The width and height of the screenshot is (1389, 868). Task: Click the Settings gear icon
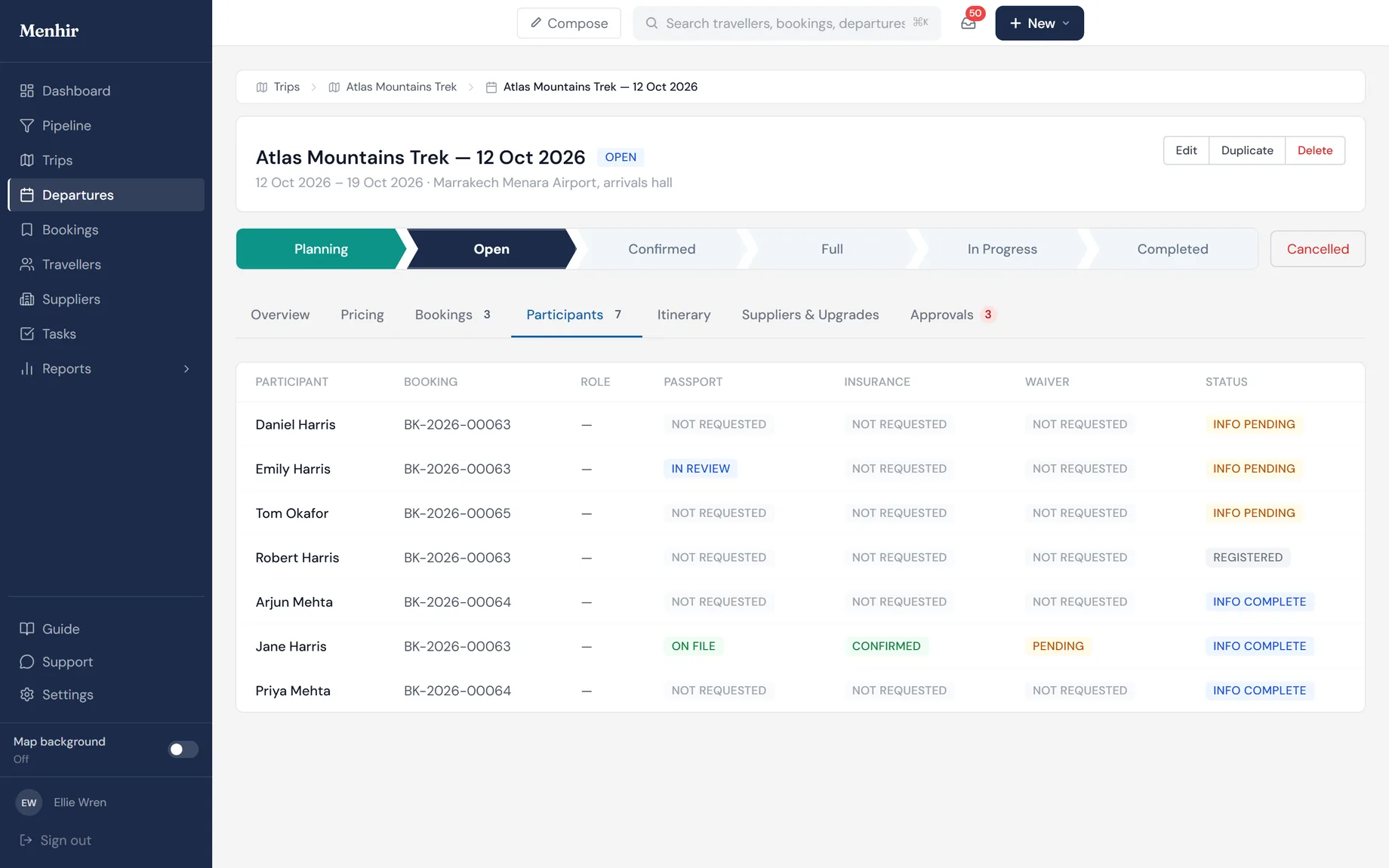click(27, 694)
